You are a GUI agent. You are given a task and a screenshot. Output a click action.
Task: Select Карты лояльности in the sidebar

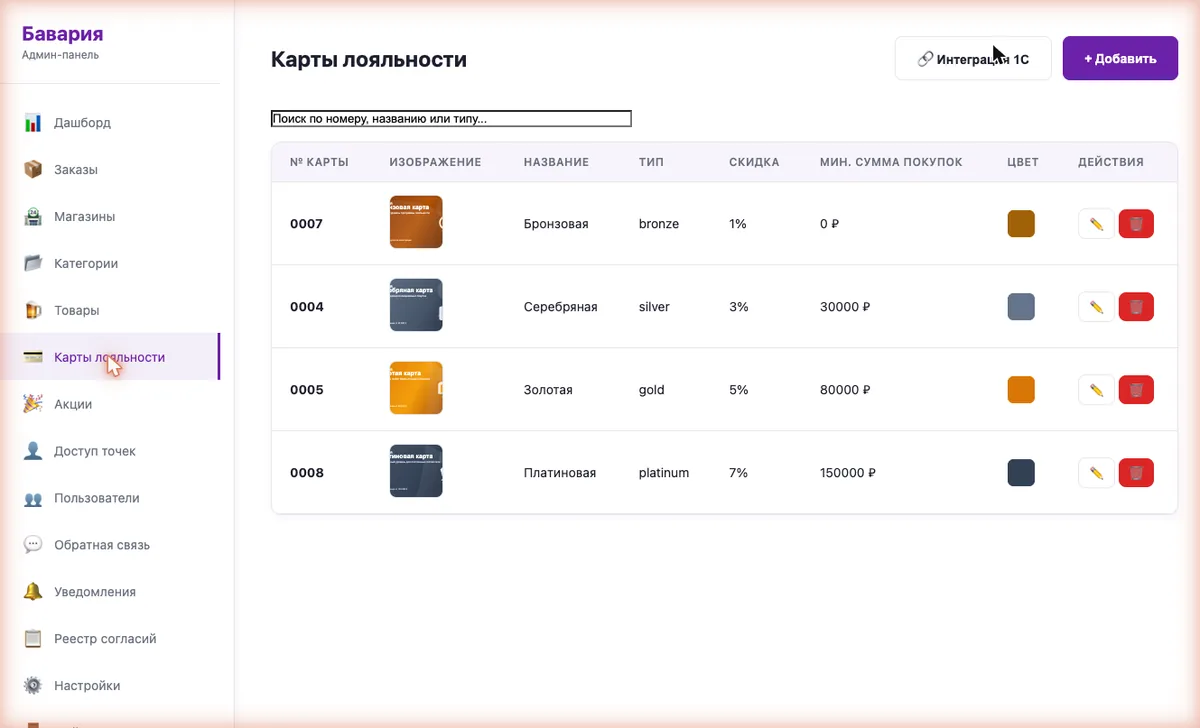click(110, 357)
